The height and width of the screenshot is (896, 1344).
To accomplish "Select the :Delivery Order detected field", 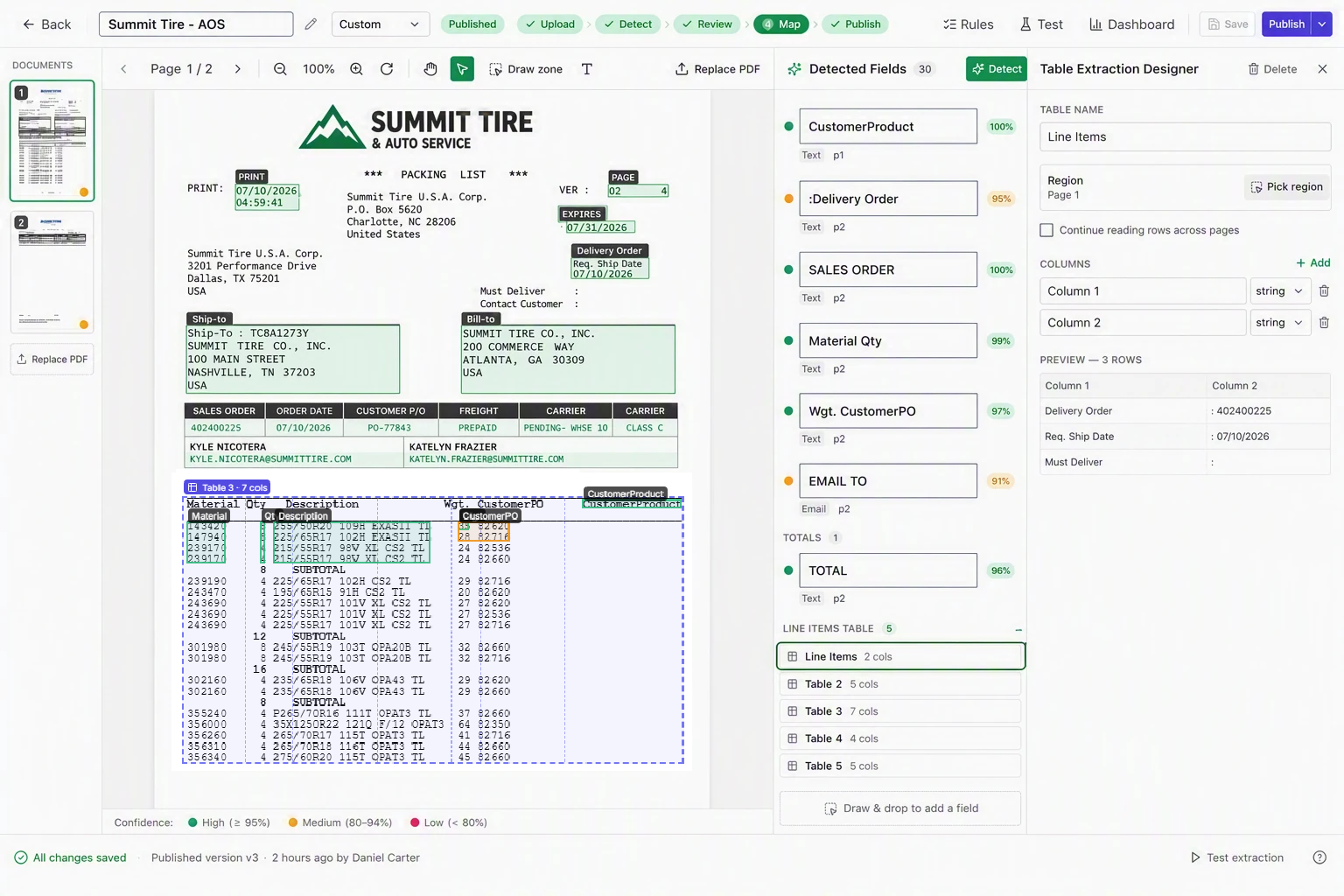I will coord(888,199).
